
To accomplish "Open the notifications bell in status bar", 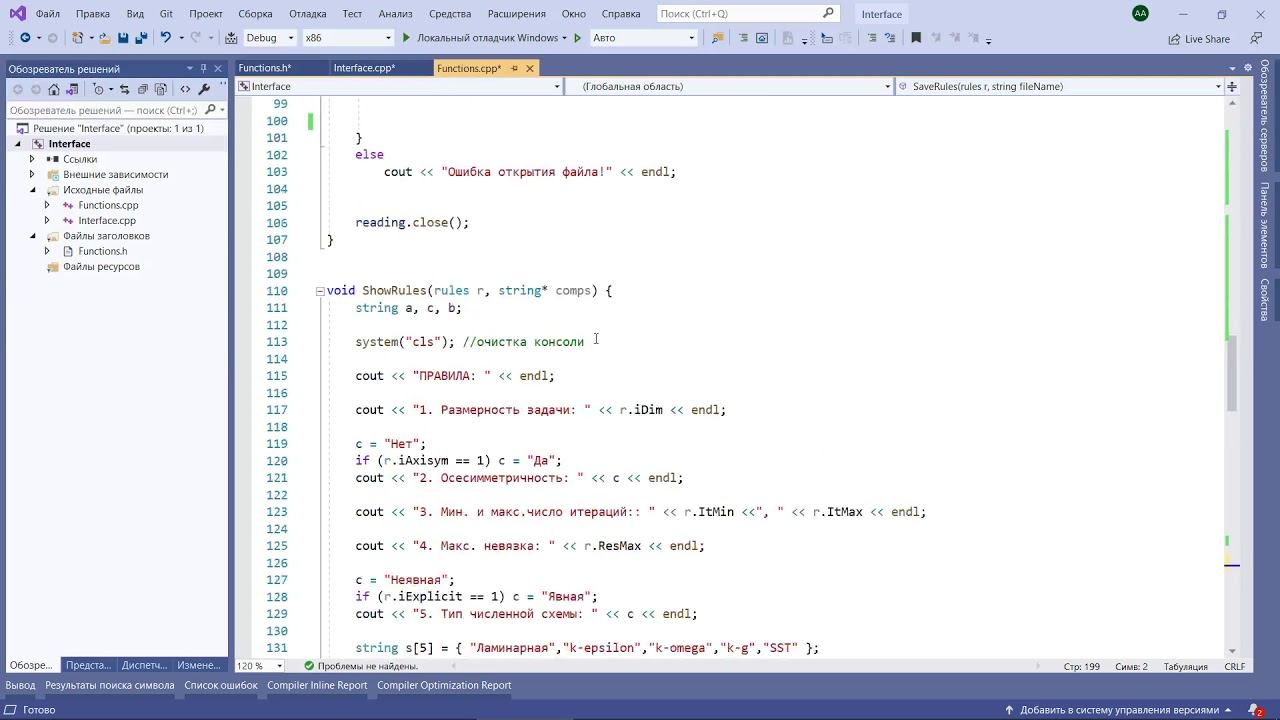I will coord(1256,710).
